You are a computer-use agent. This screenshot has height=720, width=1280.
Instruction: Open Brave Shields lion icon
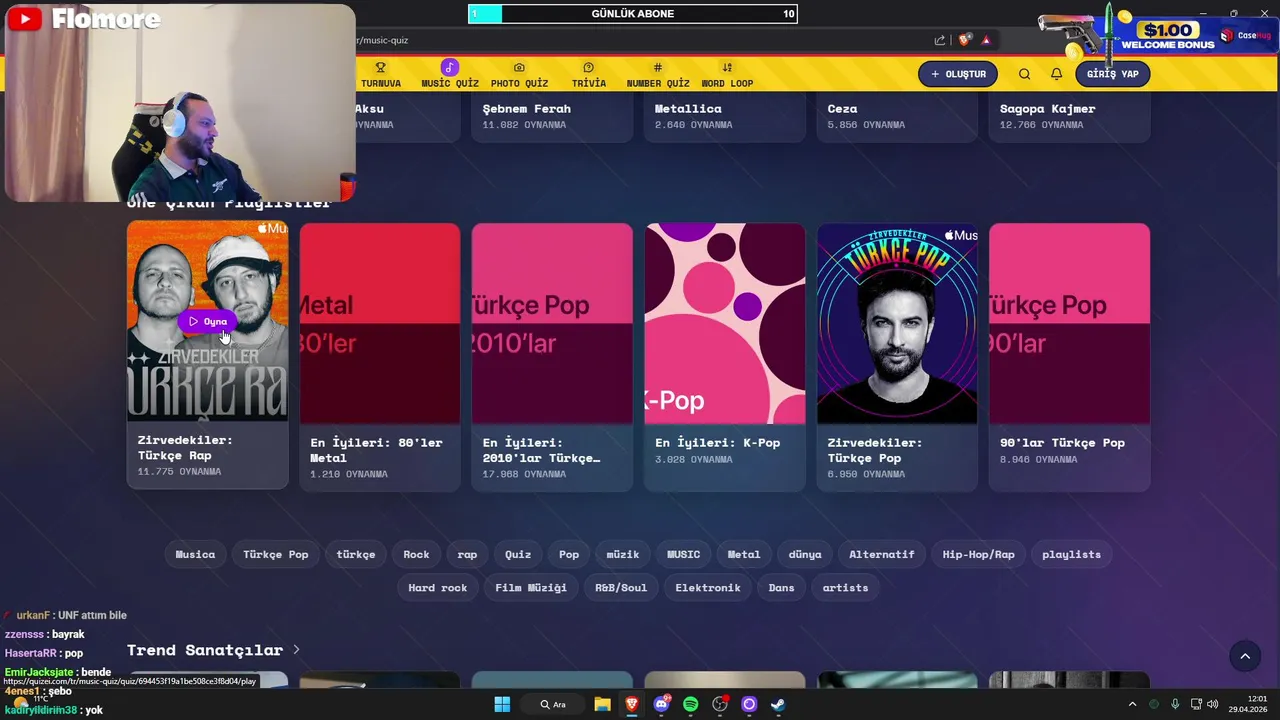[964, 40]
